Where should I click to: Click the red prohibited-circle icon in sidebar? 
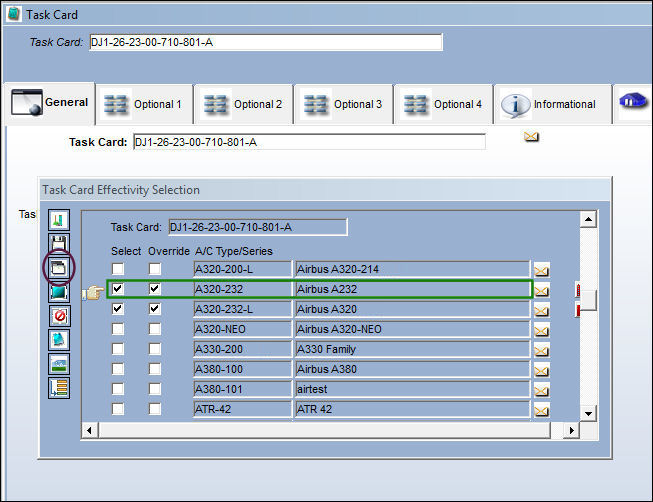tap(59, 316)
